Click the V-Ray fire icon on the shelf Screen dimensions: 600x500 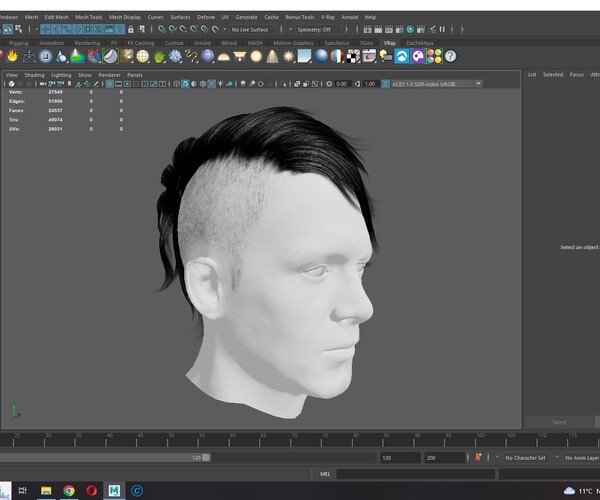(13, 56)
